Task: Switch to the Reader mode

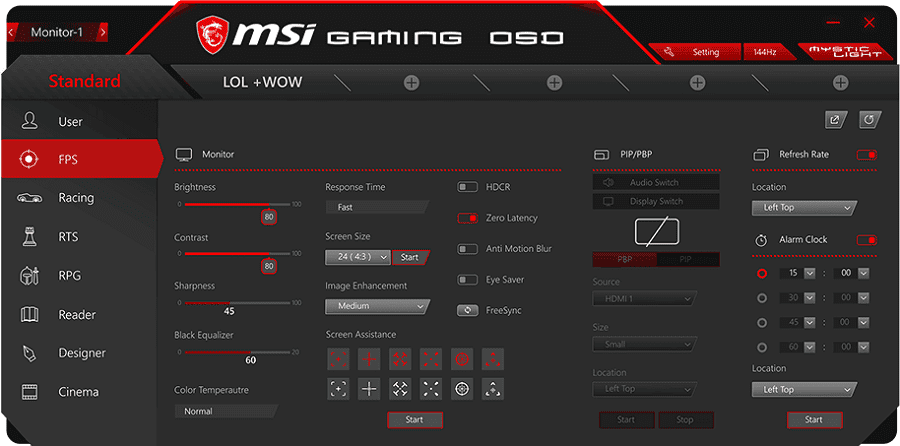Action: pyautogui.click(x=79, y=315)
